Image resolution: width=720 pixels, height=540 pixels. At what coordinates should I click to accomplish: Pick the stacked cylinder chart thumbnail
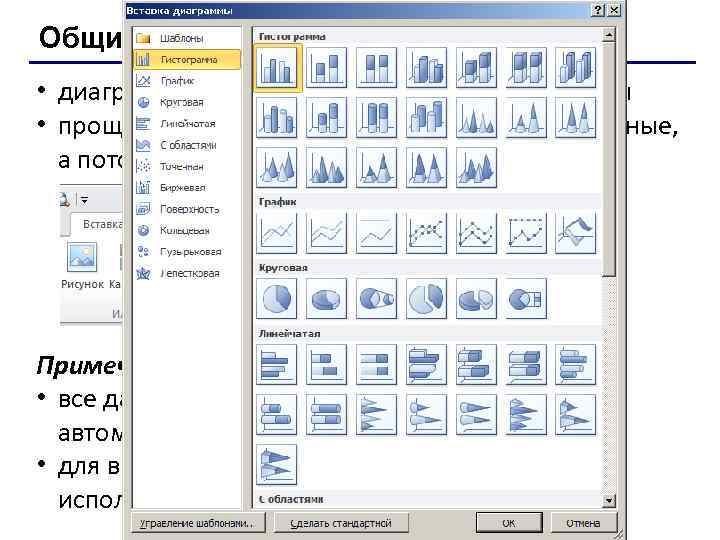coord(326,118)
